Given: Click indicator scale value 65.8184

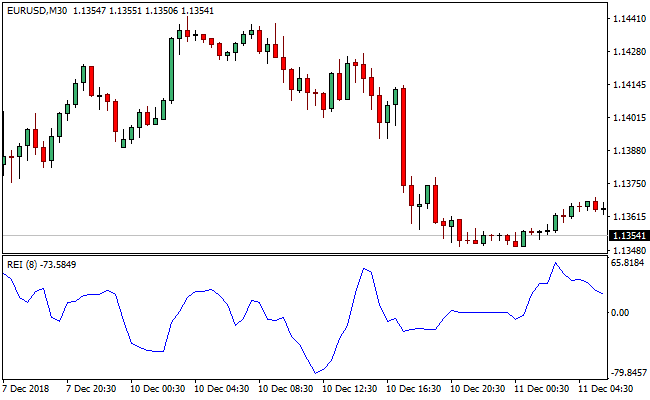Looking at the screenshot, I should pos(628,263).
